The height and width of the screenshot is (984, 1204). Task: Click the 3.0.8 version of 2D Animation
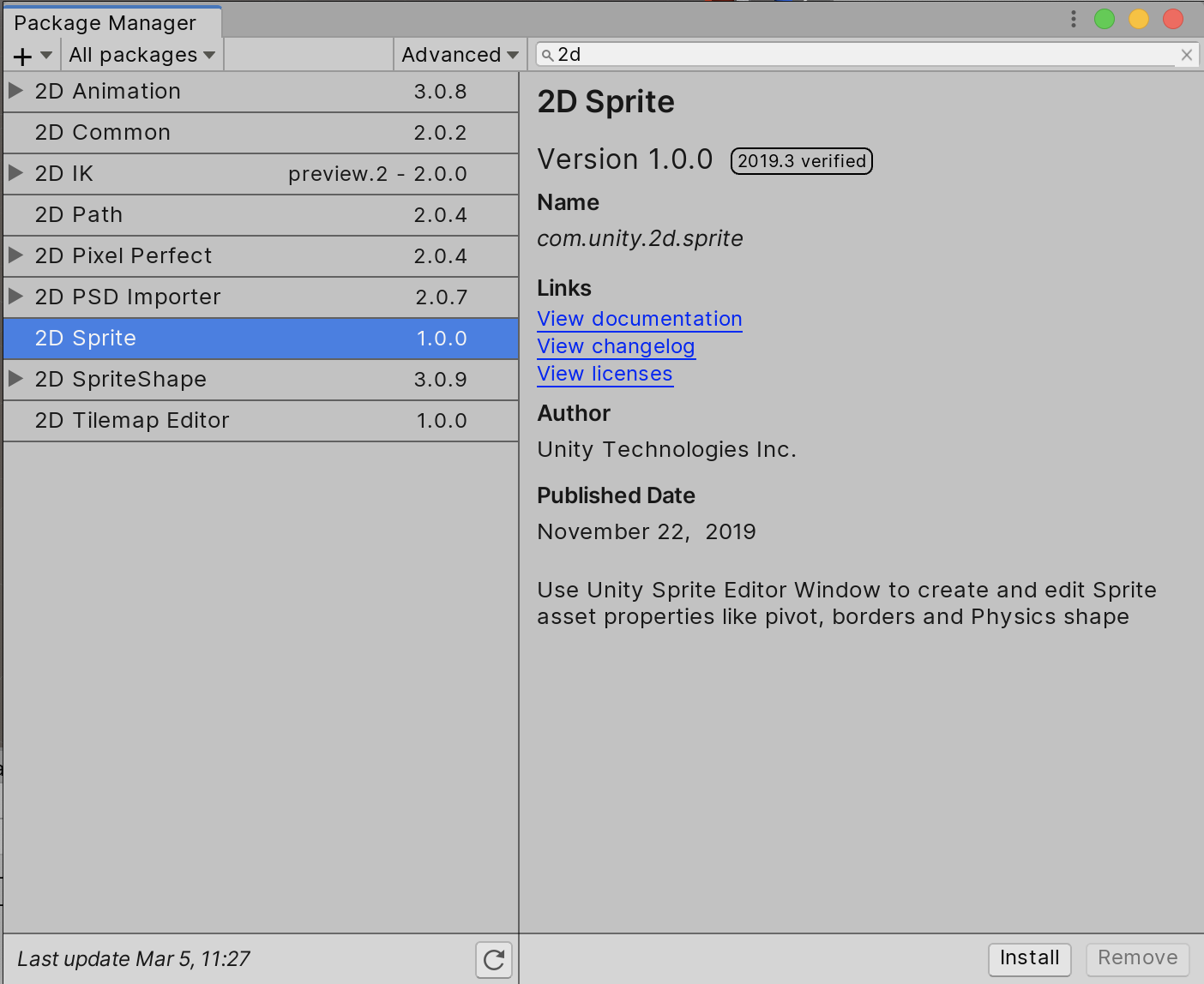click(x=441, y=92)
